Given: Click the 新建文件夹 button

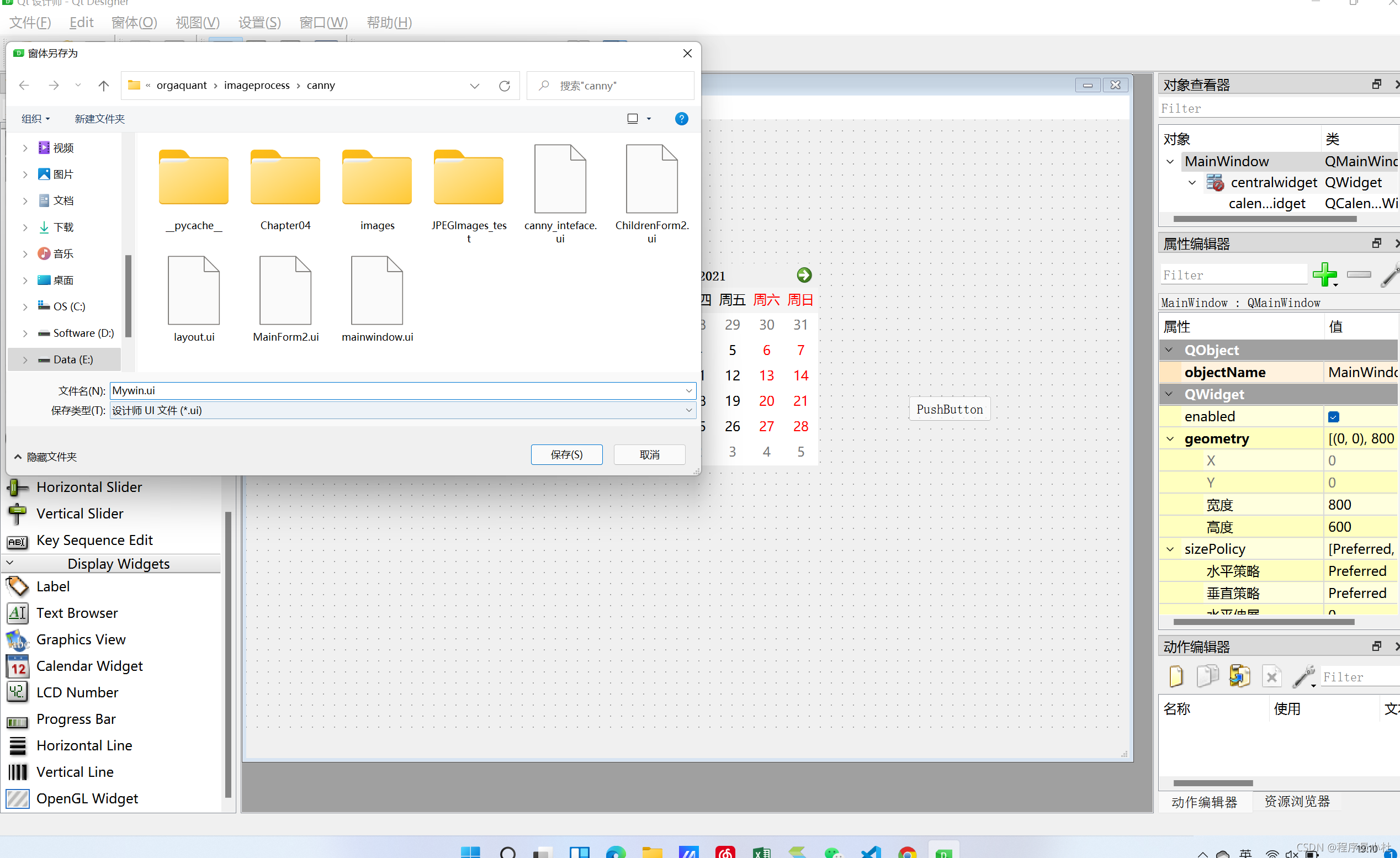Looking at the screenshot, I should [x=99, y=119].
